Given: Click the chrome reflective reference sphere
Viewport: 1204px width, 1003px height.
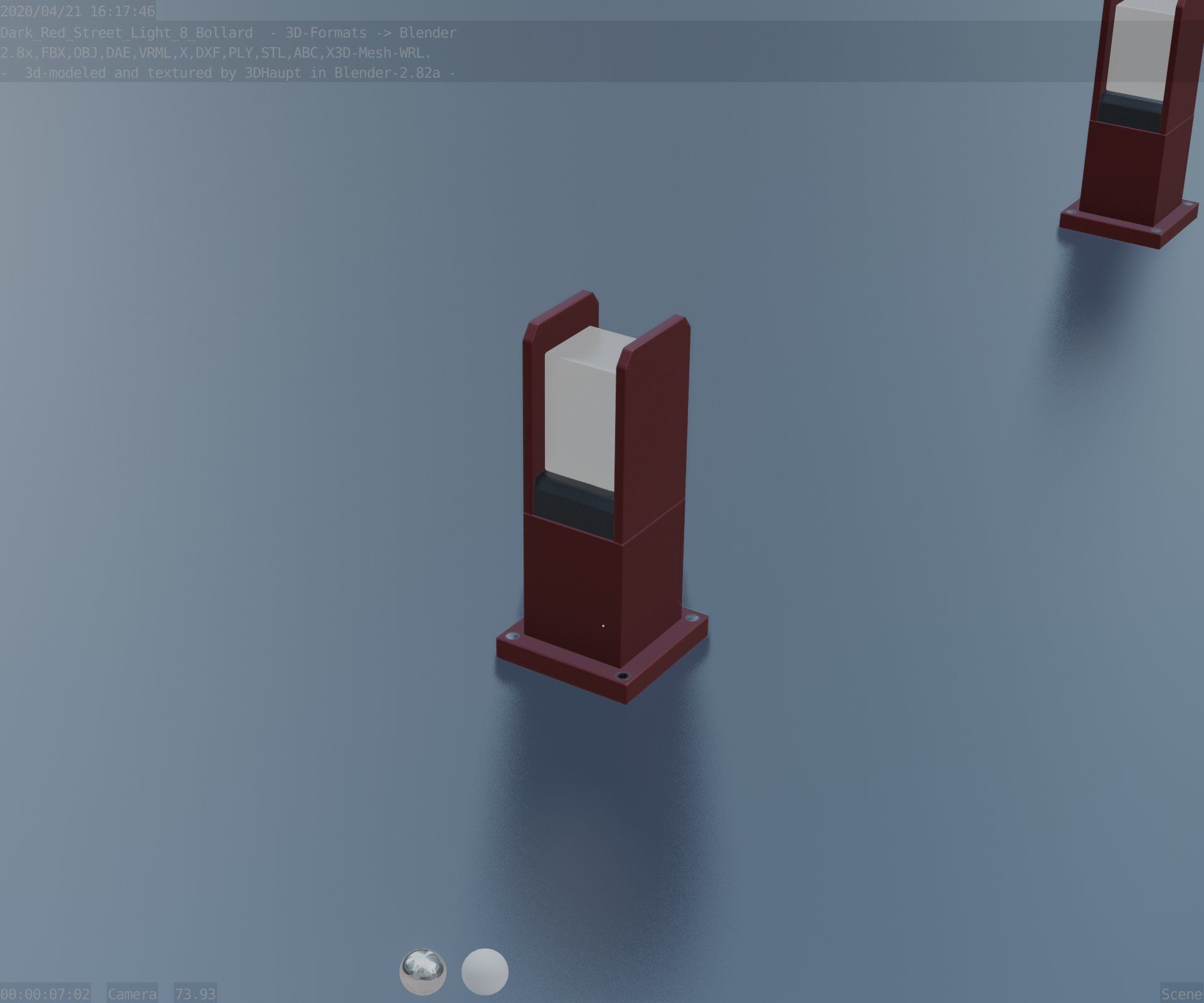Looking at the screenshot, I should pyautogui.click(x=423, y=972).
